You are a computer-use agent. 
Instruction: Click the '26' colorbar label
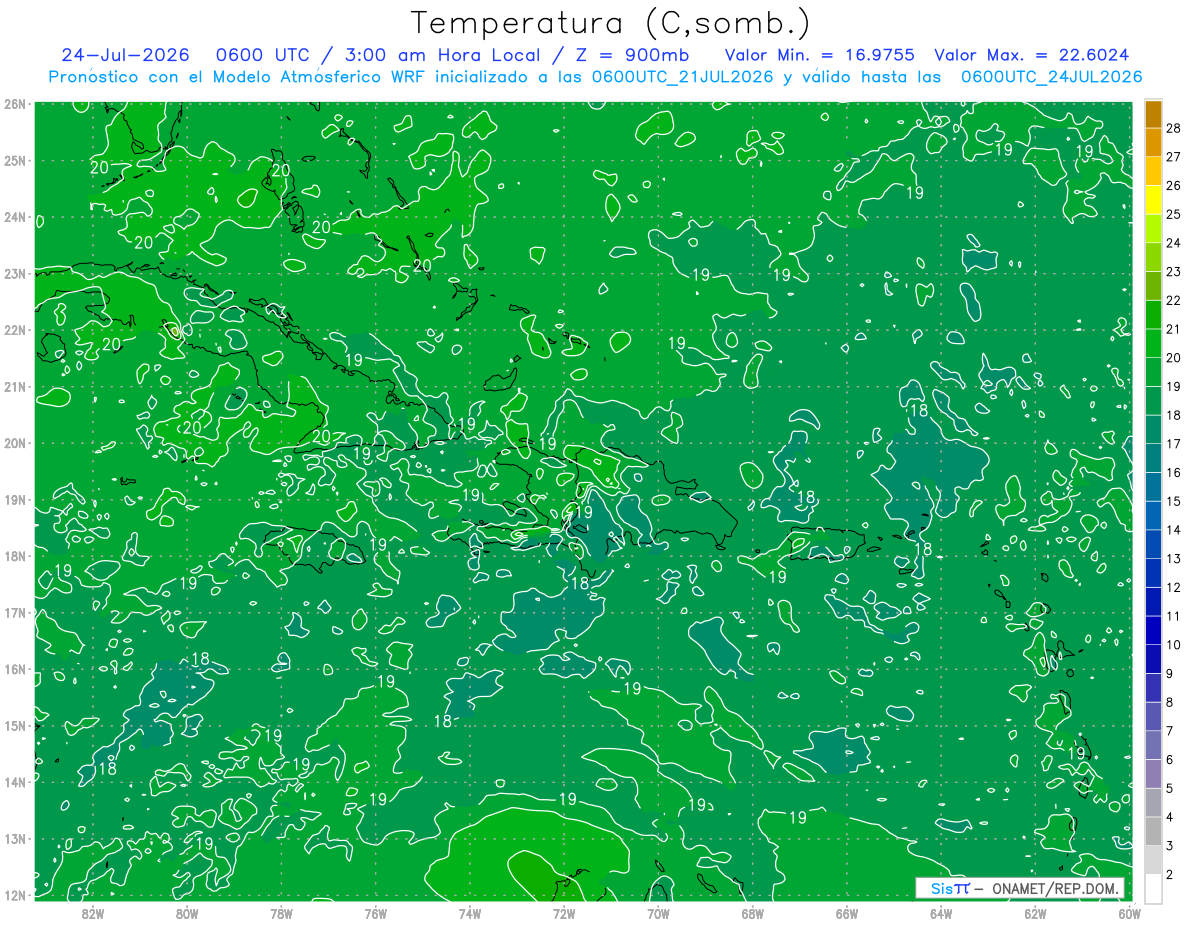click(1174, 186)
